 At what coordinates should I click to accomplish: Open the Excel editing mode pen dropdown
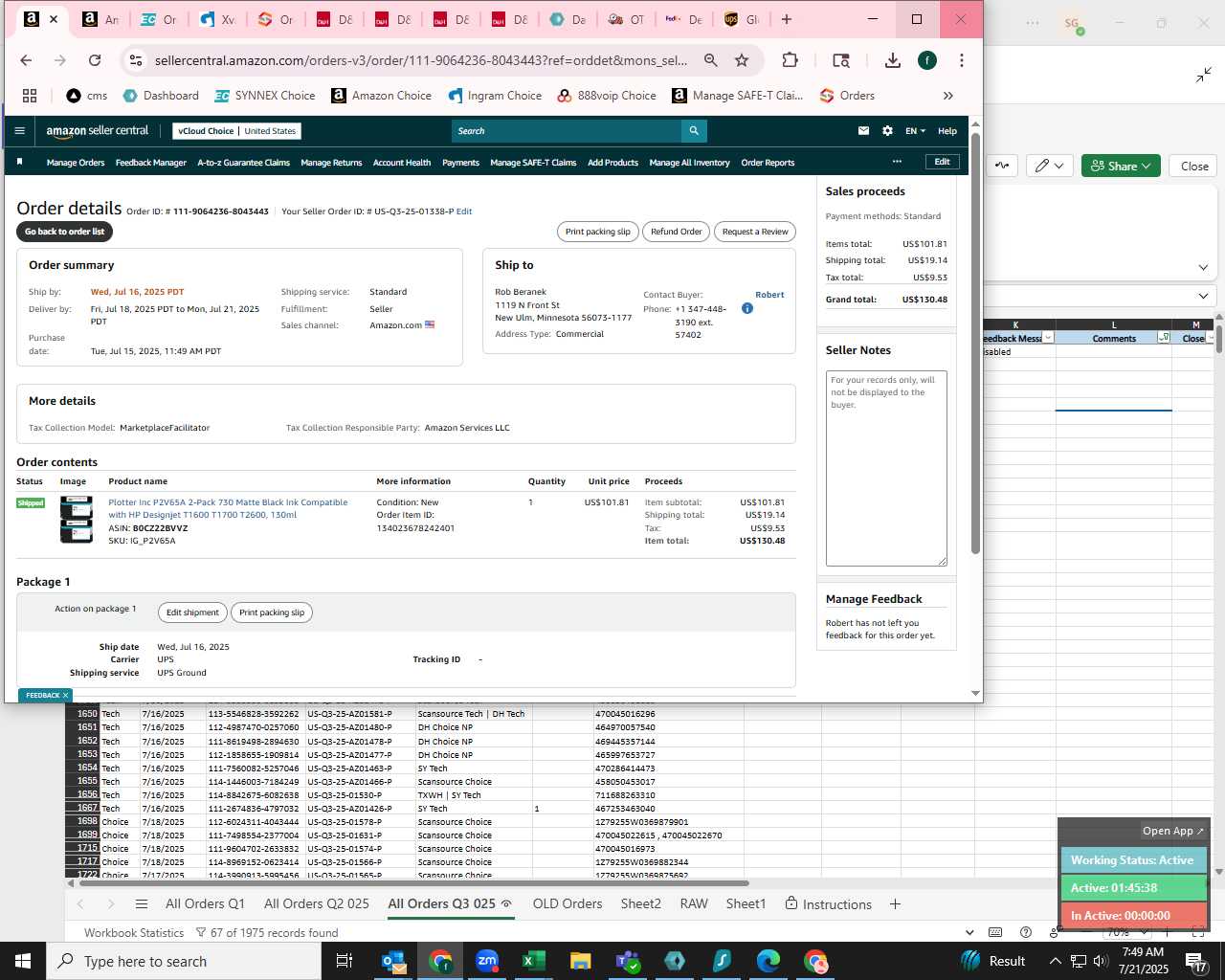point(1049,166)
